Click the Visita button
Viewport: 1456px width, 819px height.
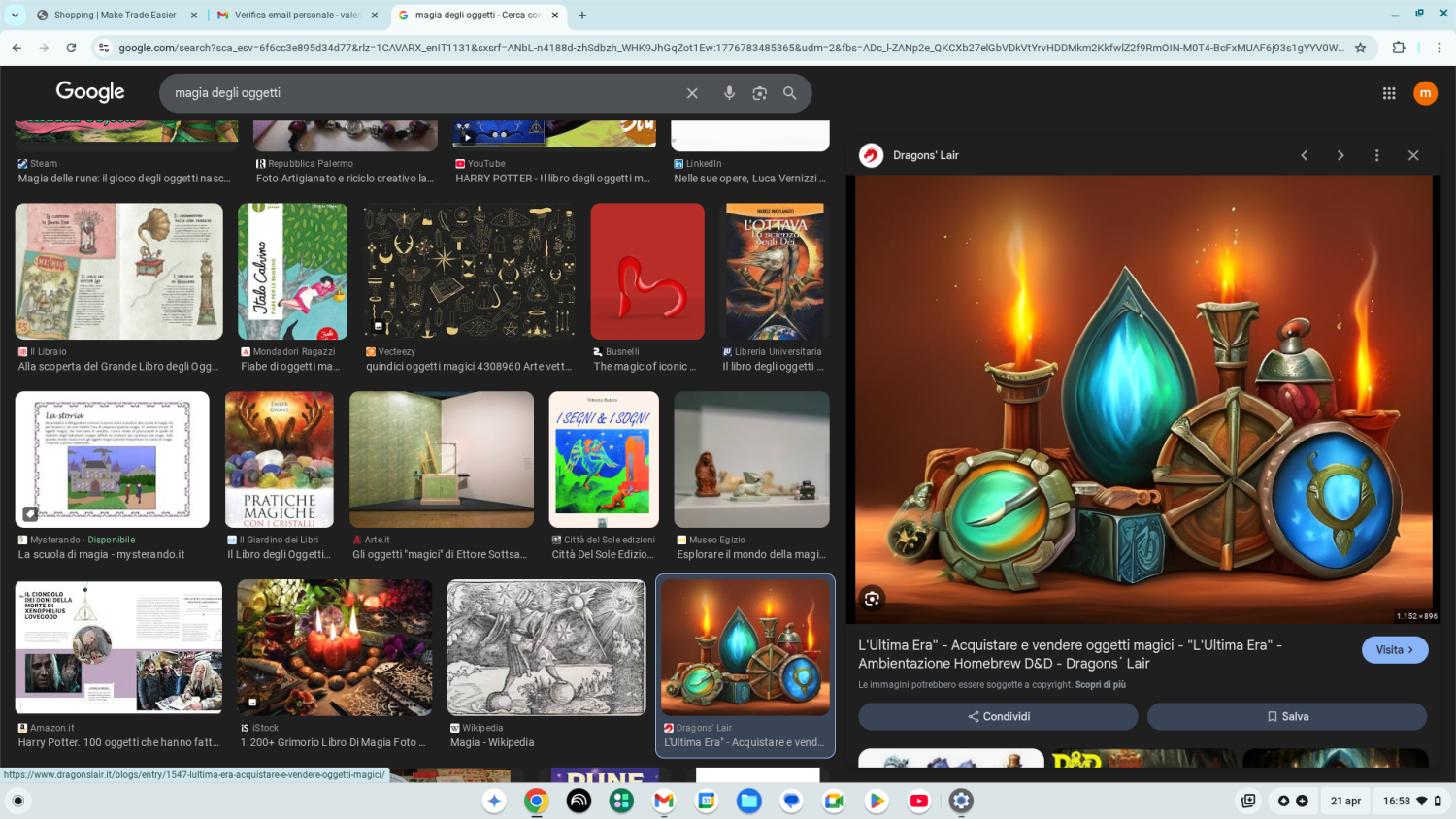click(1395, 649)
